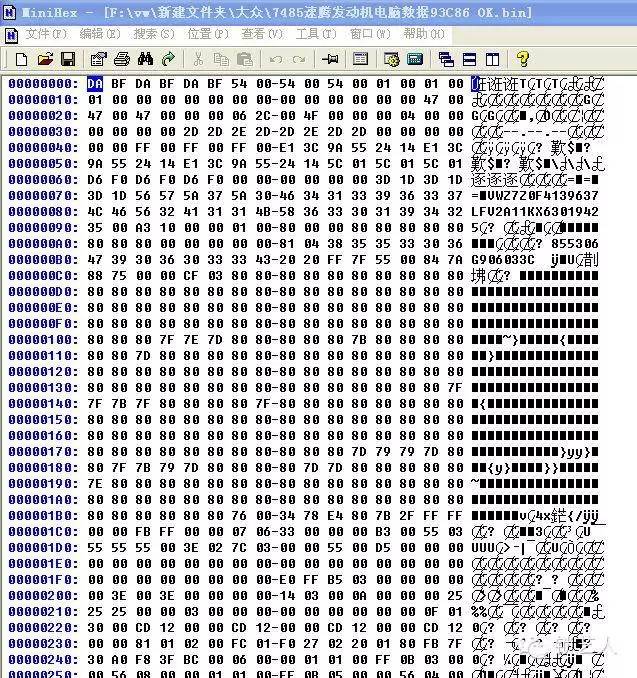Image resolution: width=637 pixels, height=678 pixels.
Task: Click the Calculator toolbar icon
Action: coord(415,59)
